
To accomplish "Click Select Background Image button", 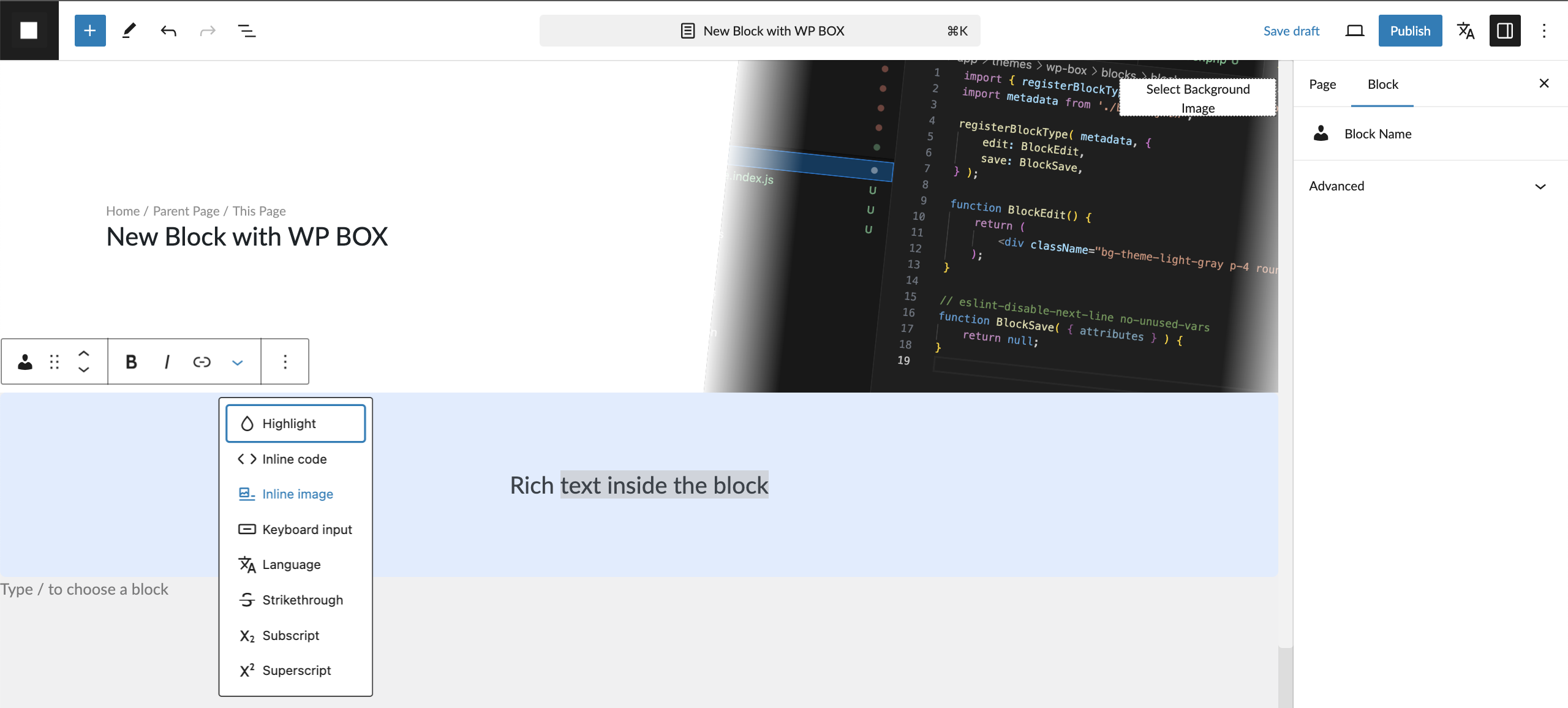I will 1197,98.
